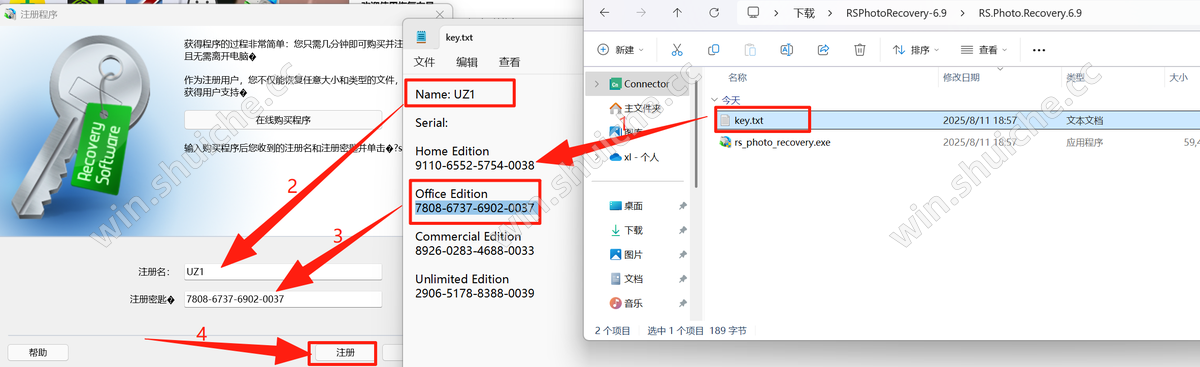
Task: Click the Share icon in Explorer toolbar
Action: (823, 49)
